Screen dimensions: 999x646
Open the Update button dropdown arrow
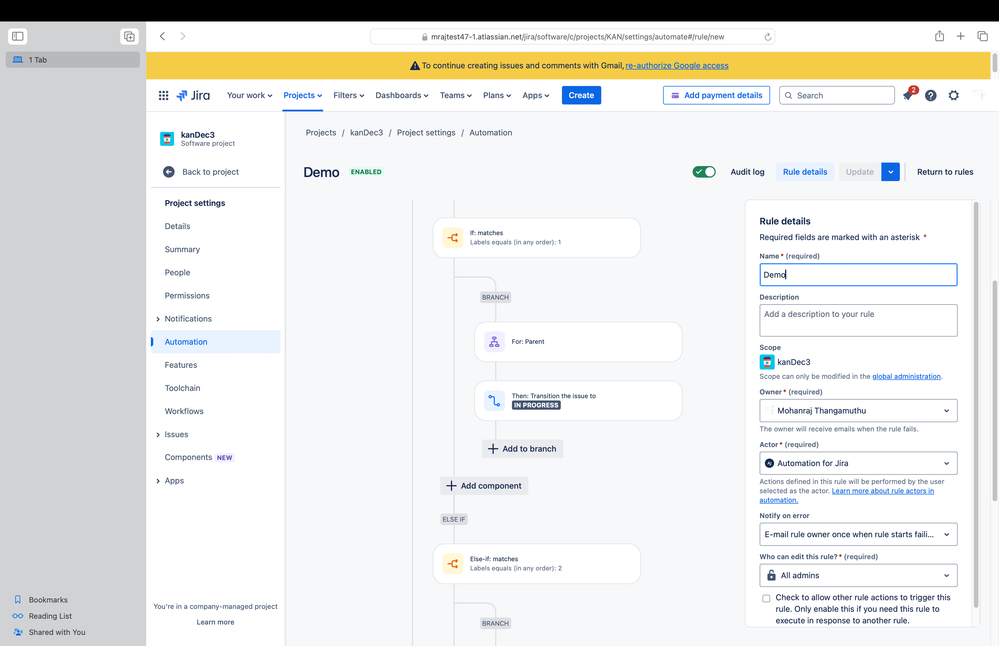pyautogui.click(x=891, y=172)
